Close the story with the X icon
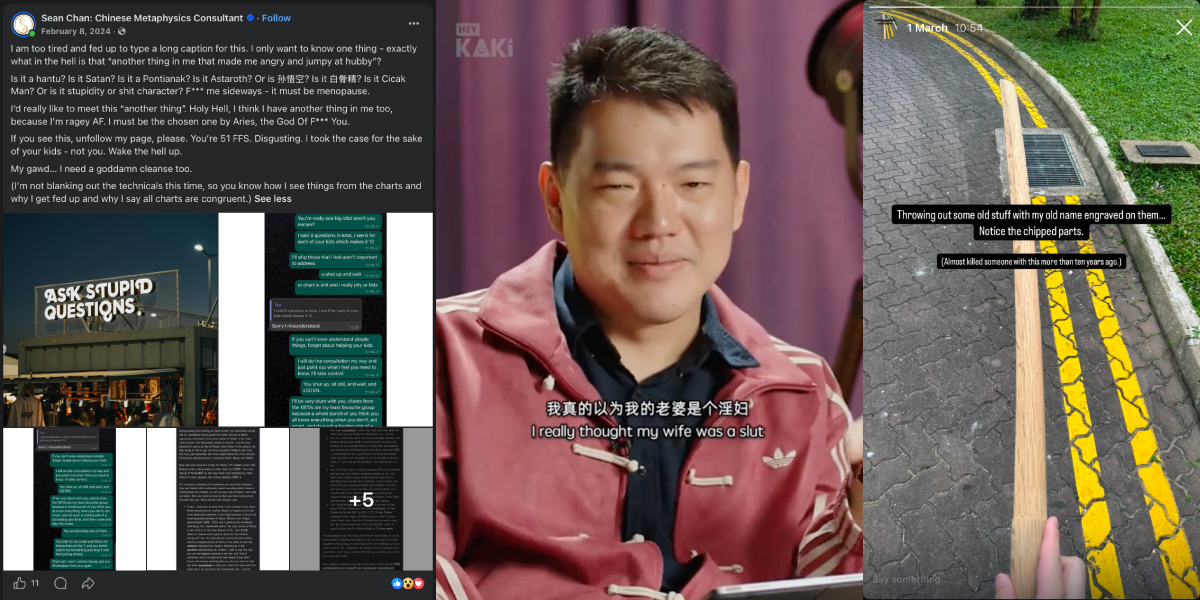This screenshot has width=1200, height=600. click(x=1184, y=27)
